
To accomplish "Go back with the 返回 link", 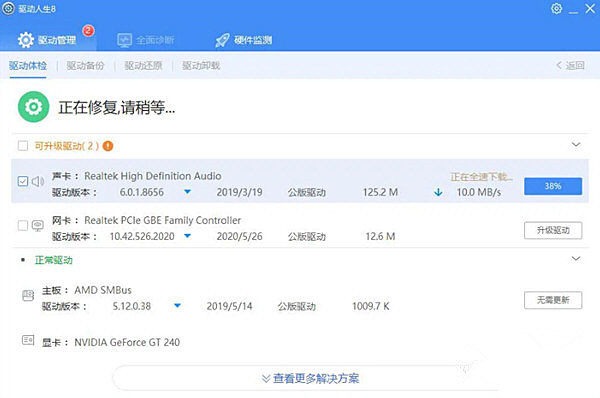I will click(x=570, y=65).
